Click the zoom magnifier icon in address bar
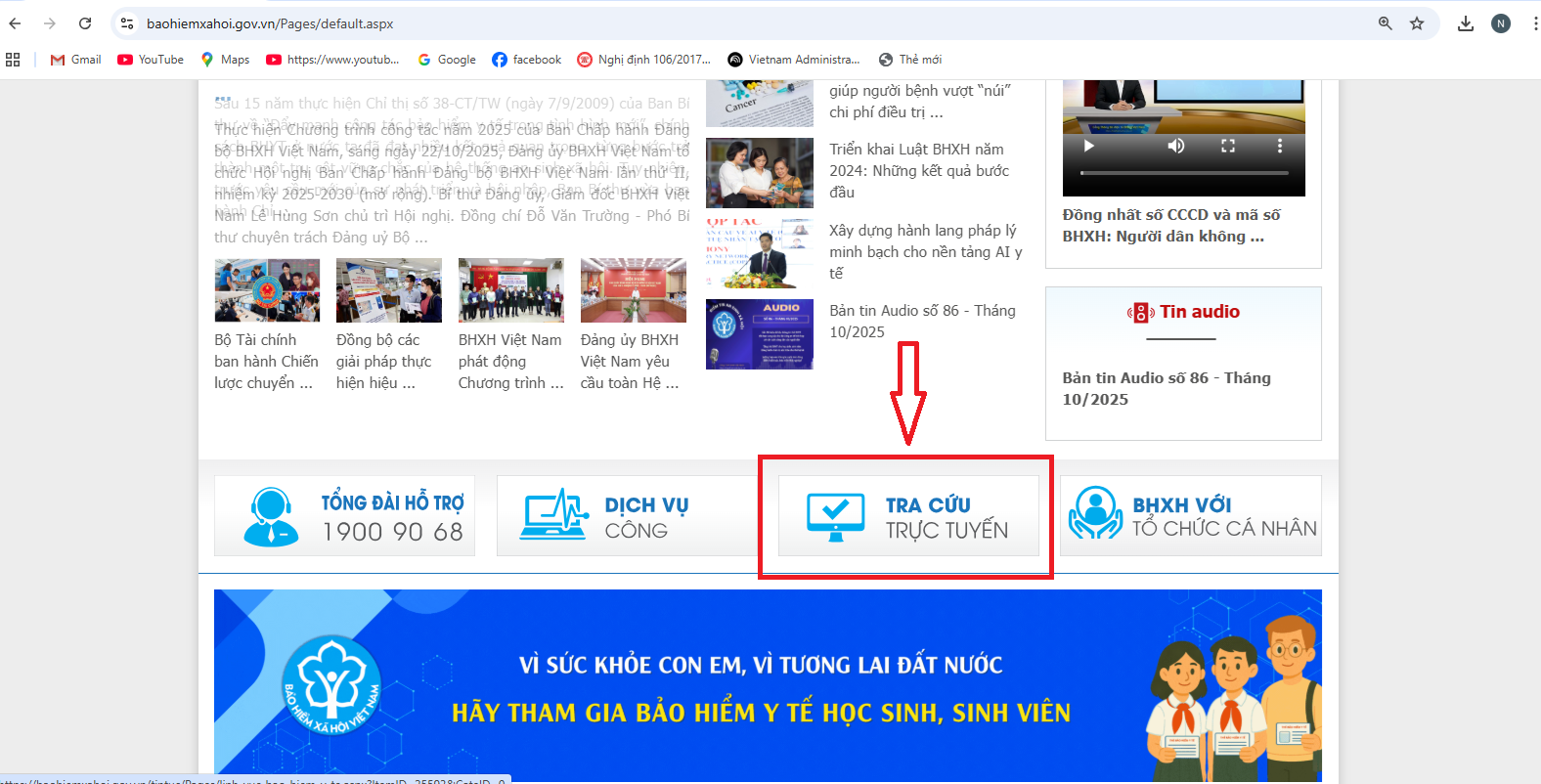The image size is (1541, 784). (1386, 23)
